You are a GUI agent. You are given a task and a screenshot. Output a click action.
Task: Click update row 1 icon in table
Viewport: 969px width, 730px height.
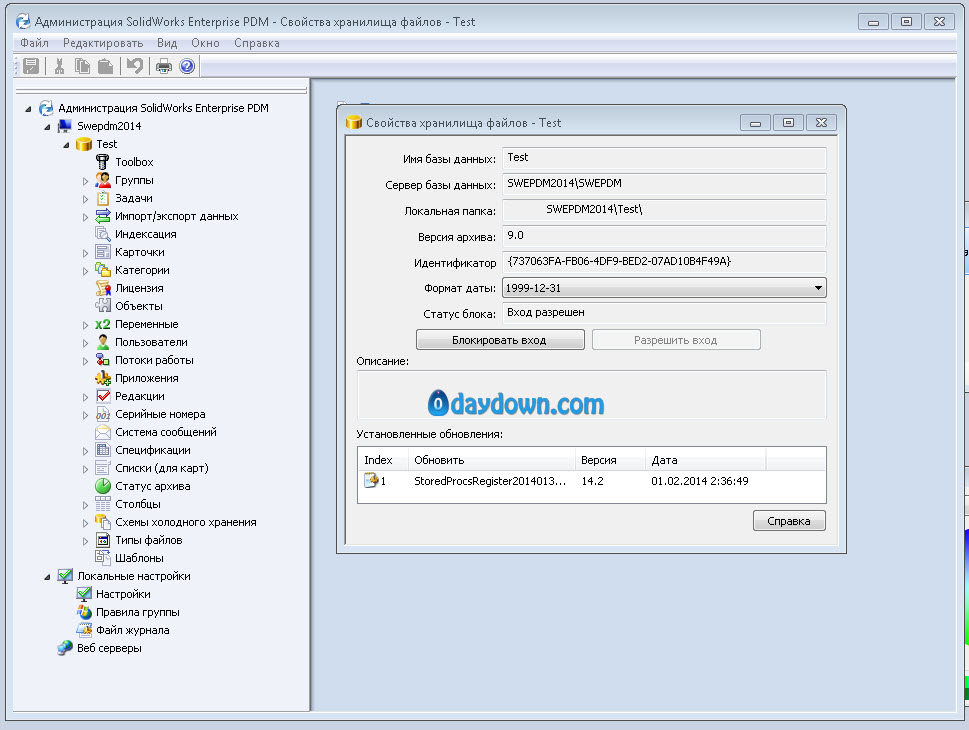(371, 480)
